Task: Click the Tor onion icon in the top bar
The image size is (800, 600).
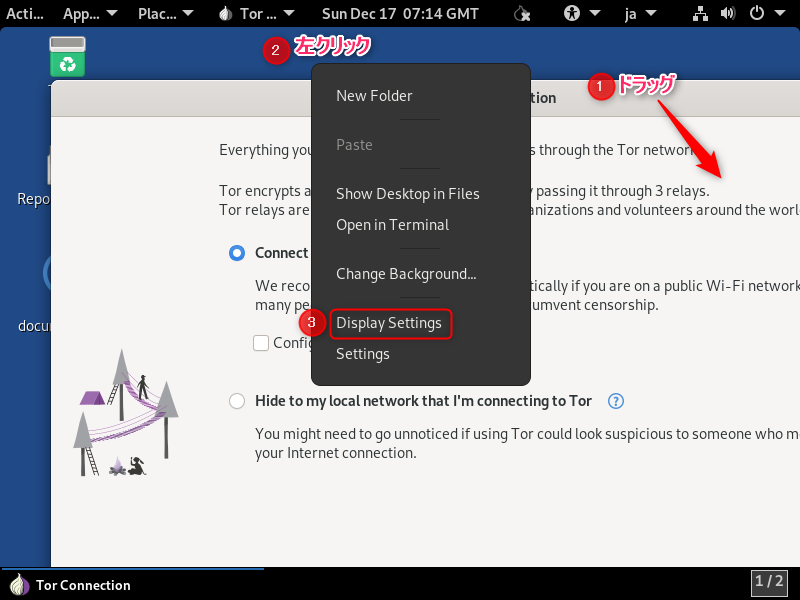Action: click(x=226, y=13)
